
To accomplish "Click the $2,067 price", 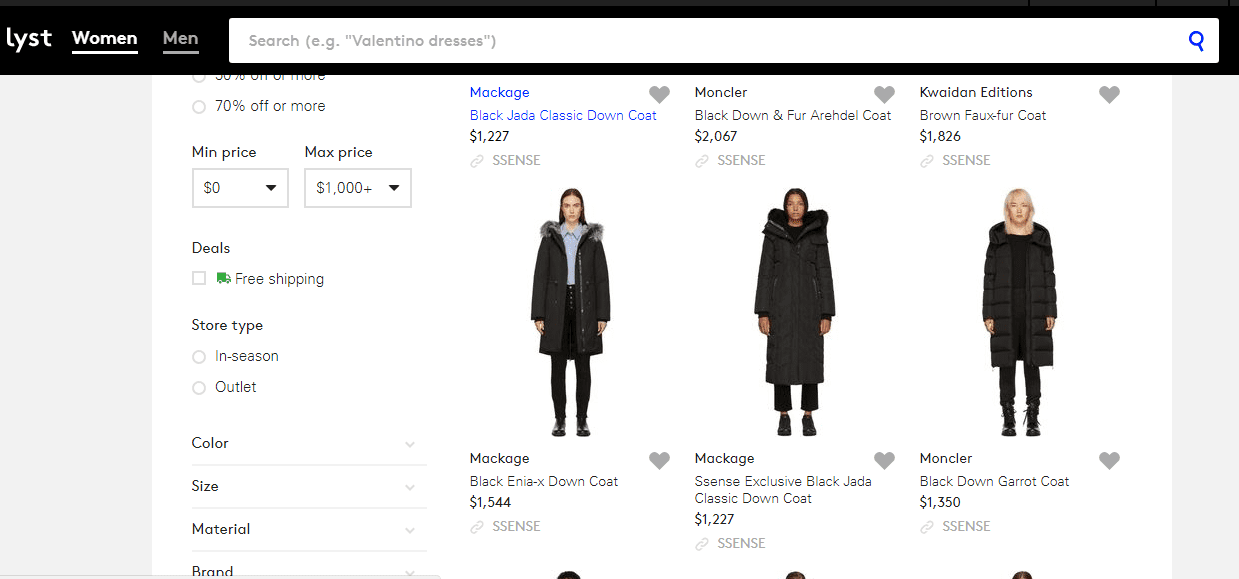I will pyautogui.click(x=716, y=137).
